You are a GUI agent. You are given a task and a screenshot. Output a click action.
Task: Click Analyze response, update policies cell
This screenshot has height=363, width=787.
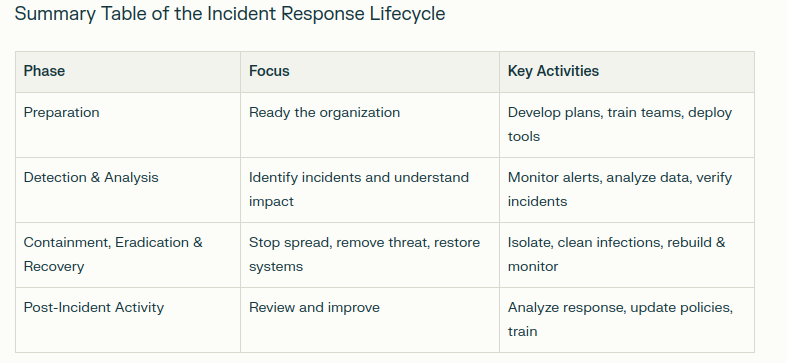627,320
